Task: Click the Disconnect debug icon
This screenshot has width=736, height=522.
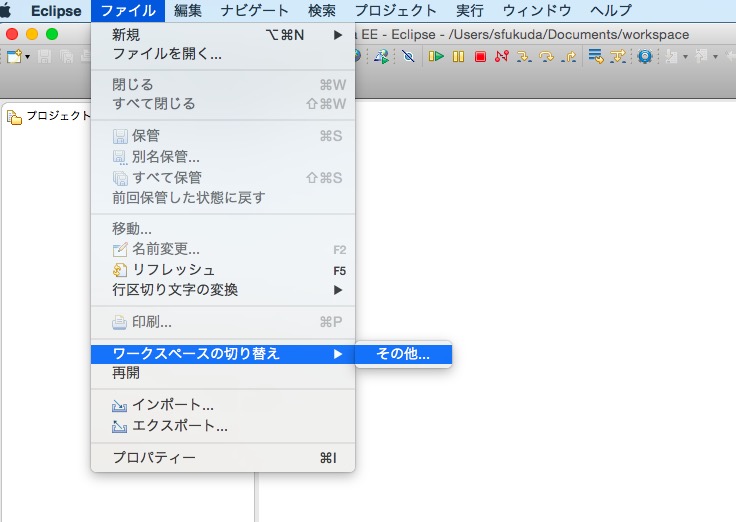Action: coord(501,57)
